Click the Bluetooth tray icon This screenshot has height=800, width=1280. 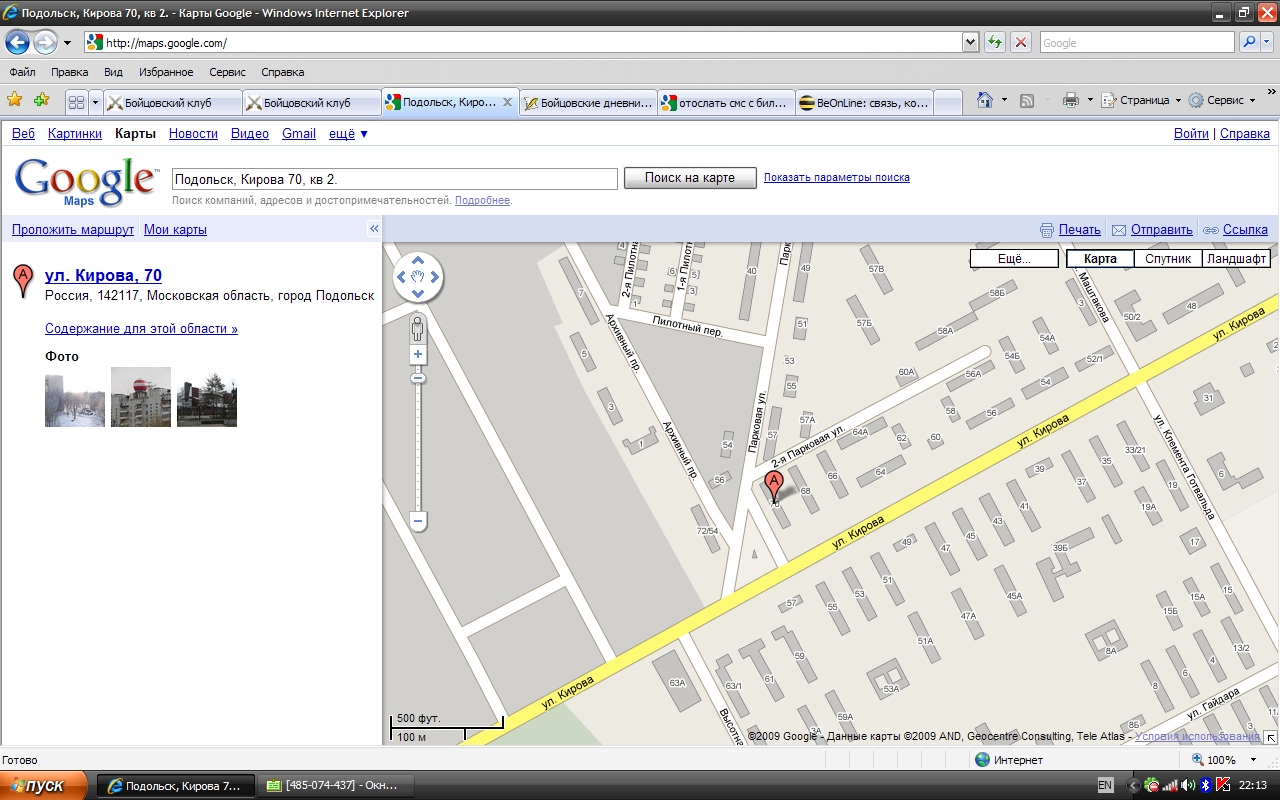point(1206,786)
